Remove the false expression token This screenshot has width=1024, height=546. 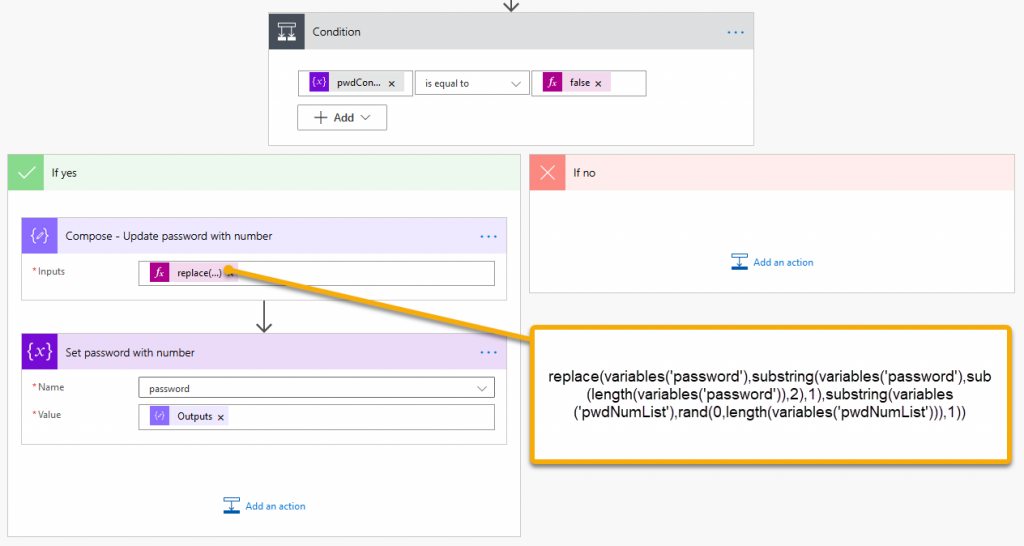pyautogui.click(x=598, y=84)
